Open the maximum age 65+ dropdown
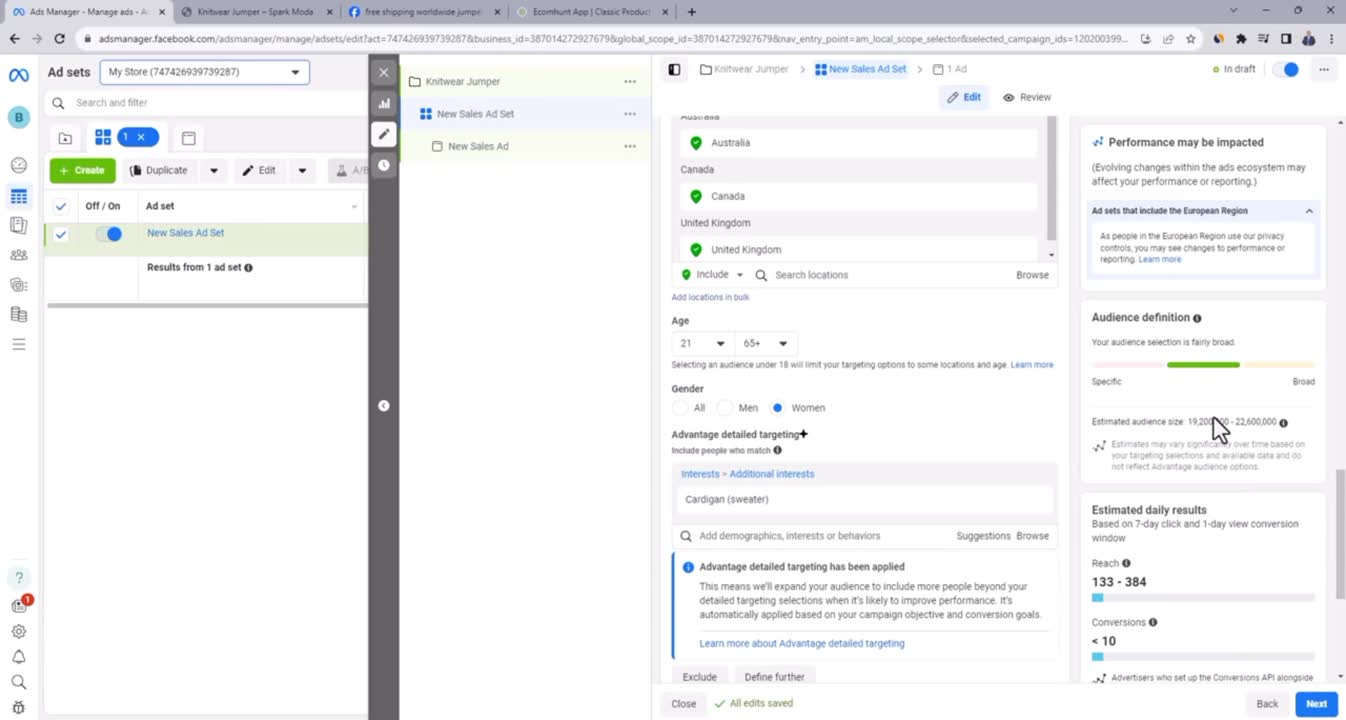The width and height of the screenshot is (1346, 720). (x=766, y=343)
